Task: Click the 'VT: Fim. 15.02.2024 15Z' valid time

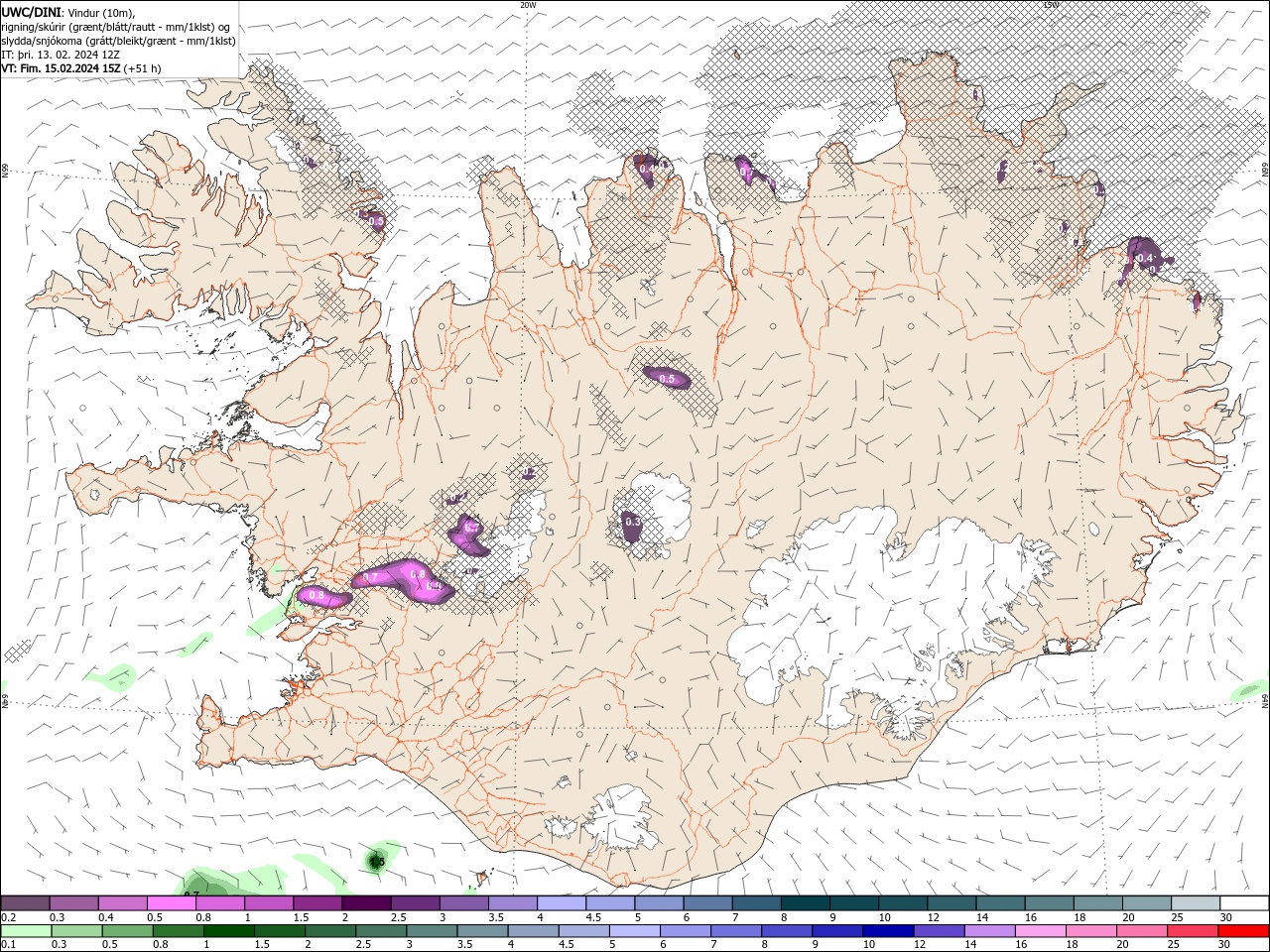Action: click(62, 68)
